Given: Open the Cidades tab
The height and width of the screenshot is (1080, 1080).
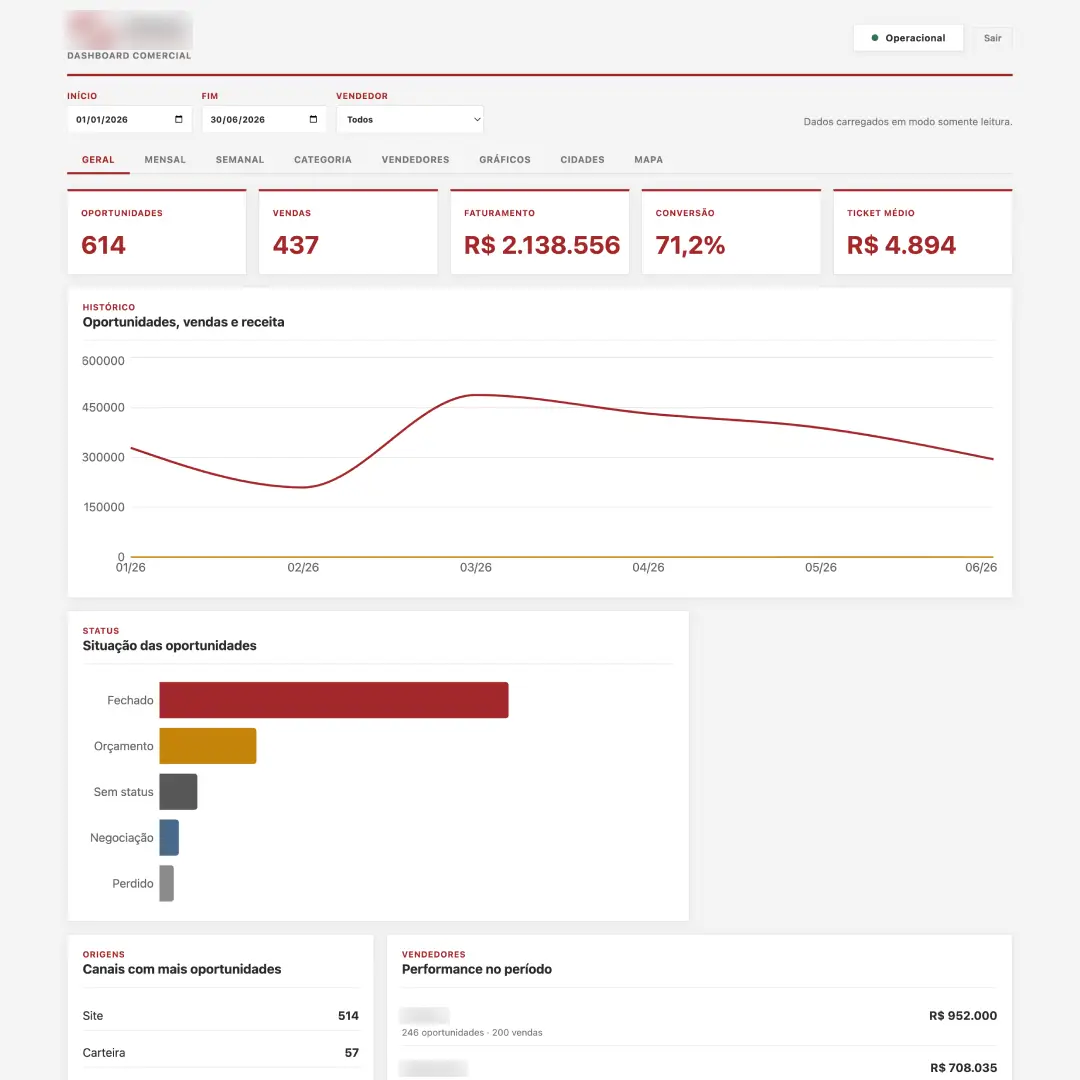Looking at the screenshot, I should (x=582, y=160).
